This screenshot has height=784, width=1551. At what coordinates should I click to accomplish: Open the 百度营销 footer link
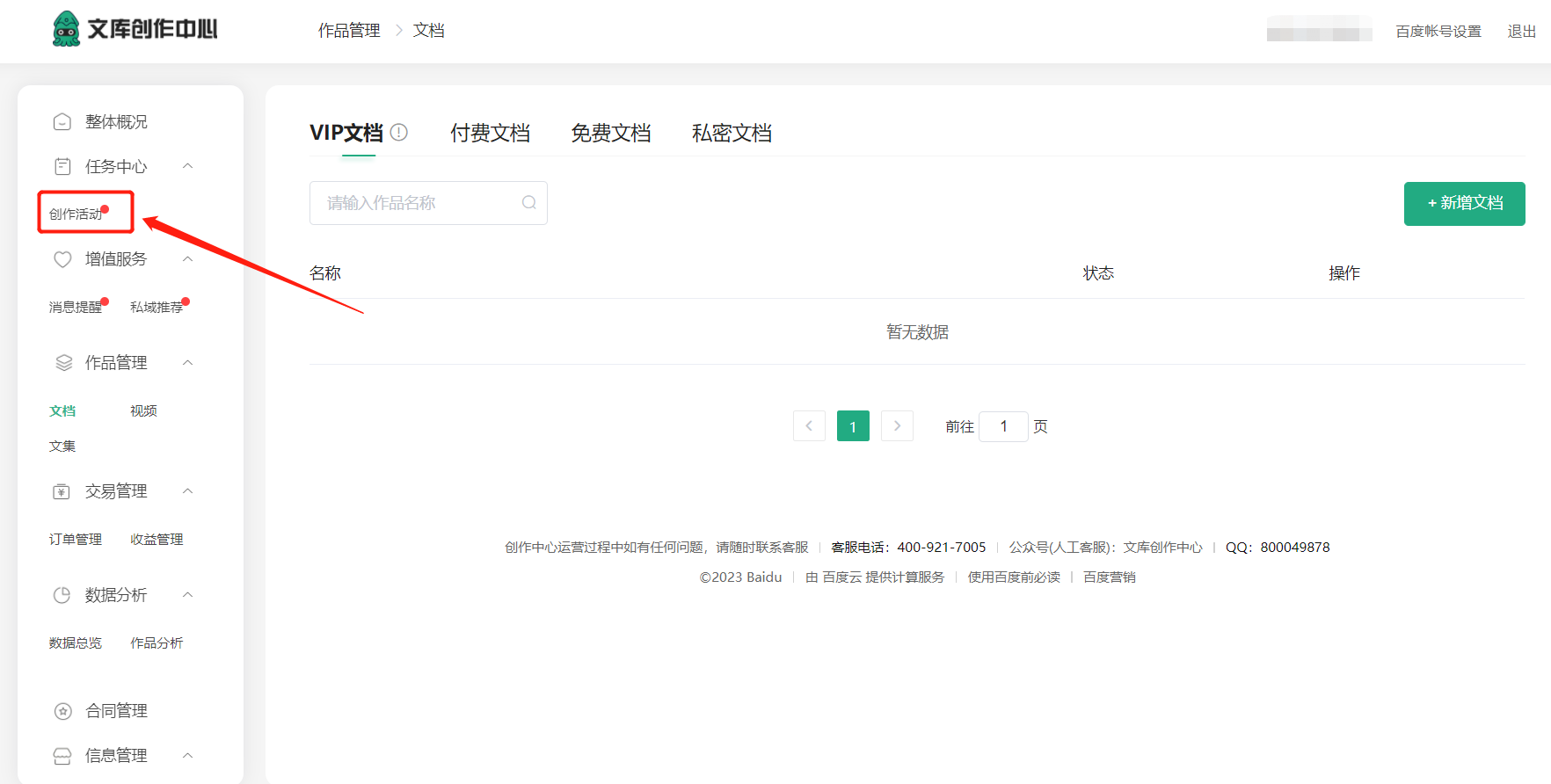pos(1110,577)
